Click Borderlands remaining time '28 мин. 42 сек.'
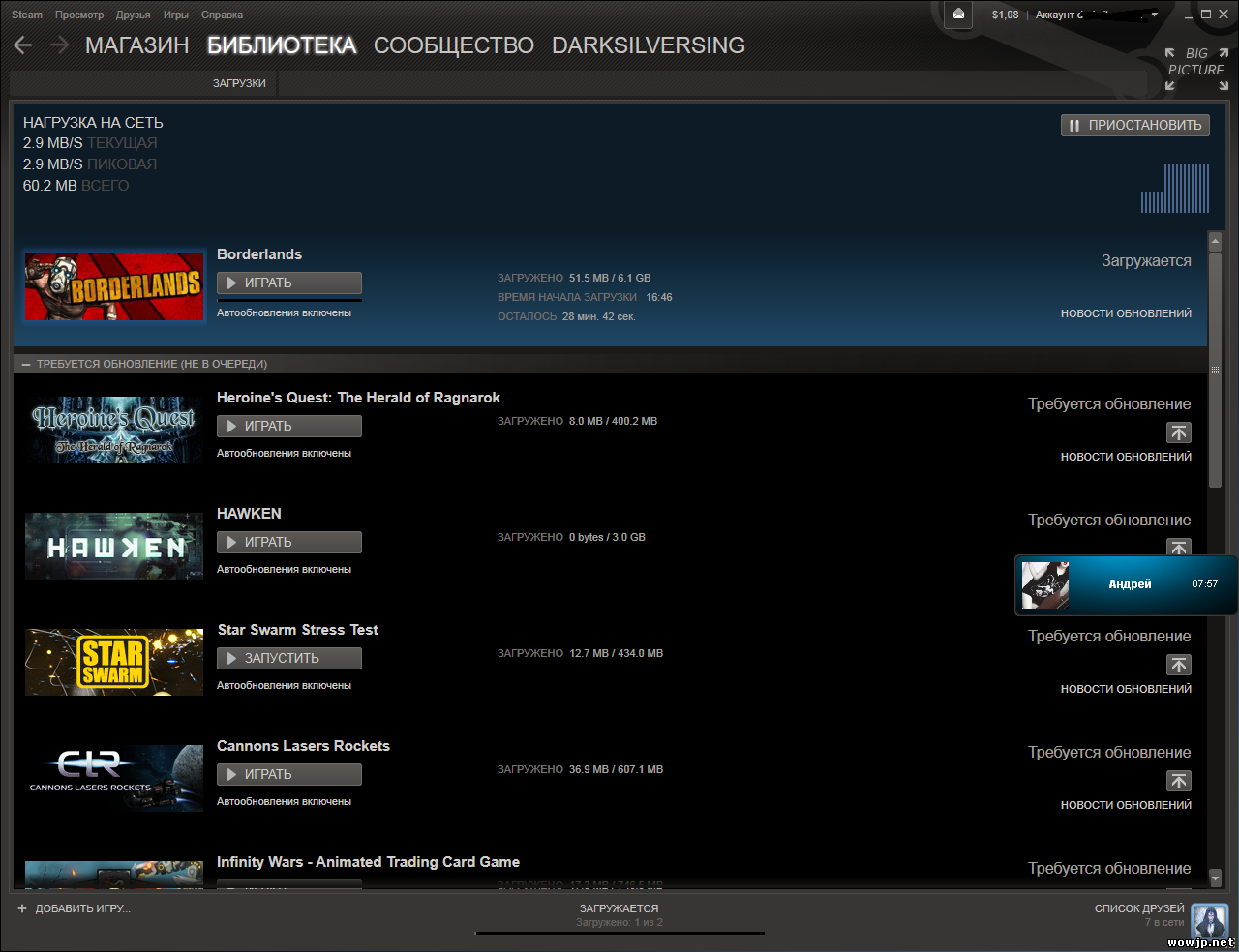The width and height of the screenshot is (1239, 952). coord(598,316)
